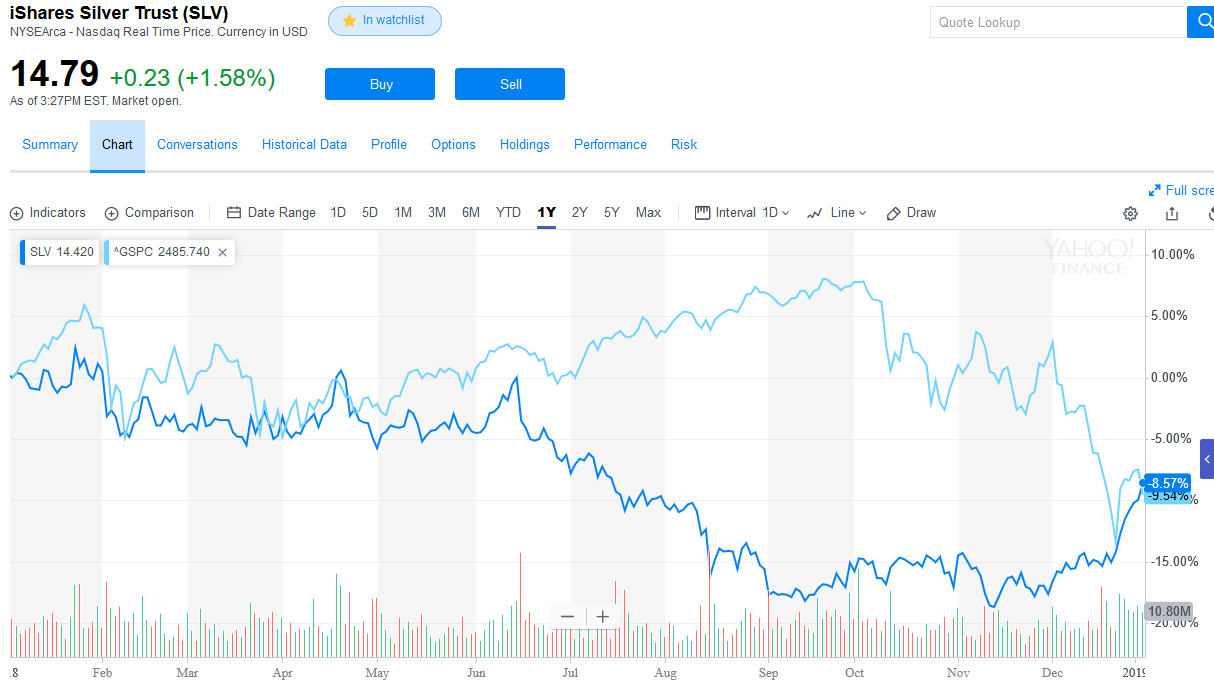Screen dimensions: 1214x692
Task: Switch to the Historical Data tab
Action: (304, 145)
